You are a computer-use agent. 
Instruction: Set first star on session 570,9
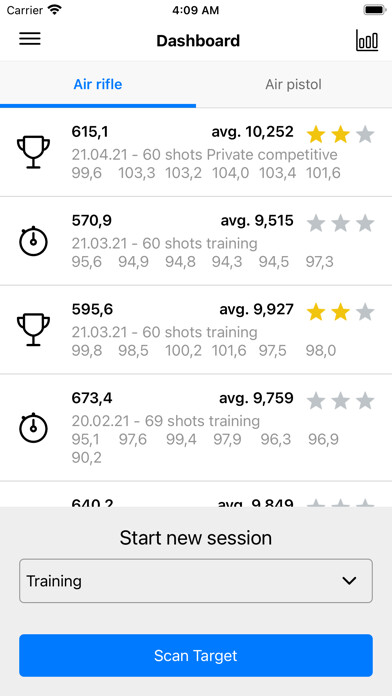pos(316,223)
